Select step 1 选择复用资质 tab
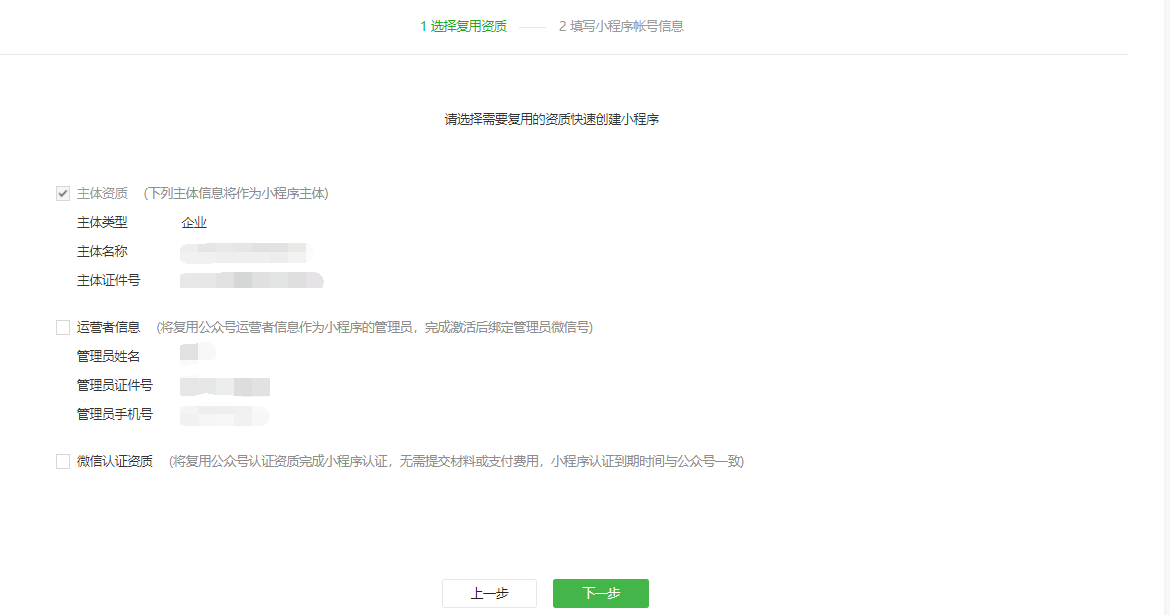This screenshot has height=615, width=1170. pos(463,26)
